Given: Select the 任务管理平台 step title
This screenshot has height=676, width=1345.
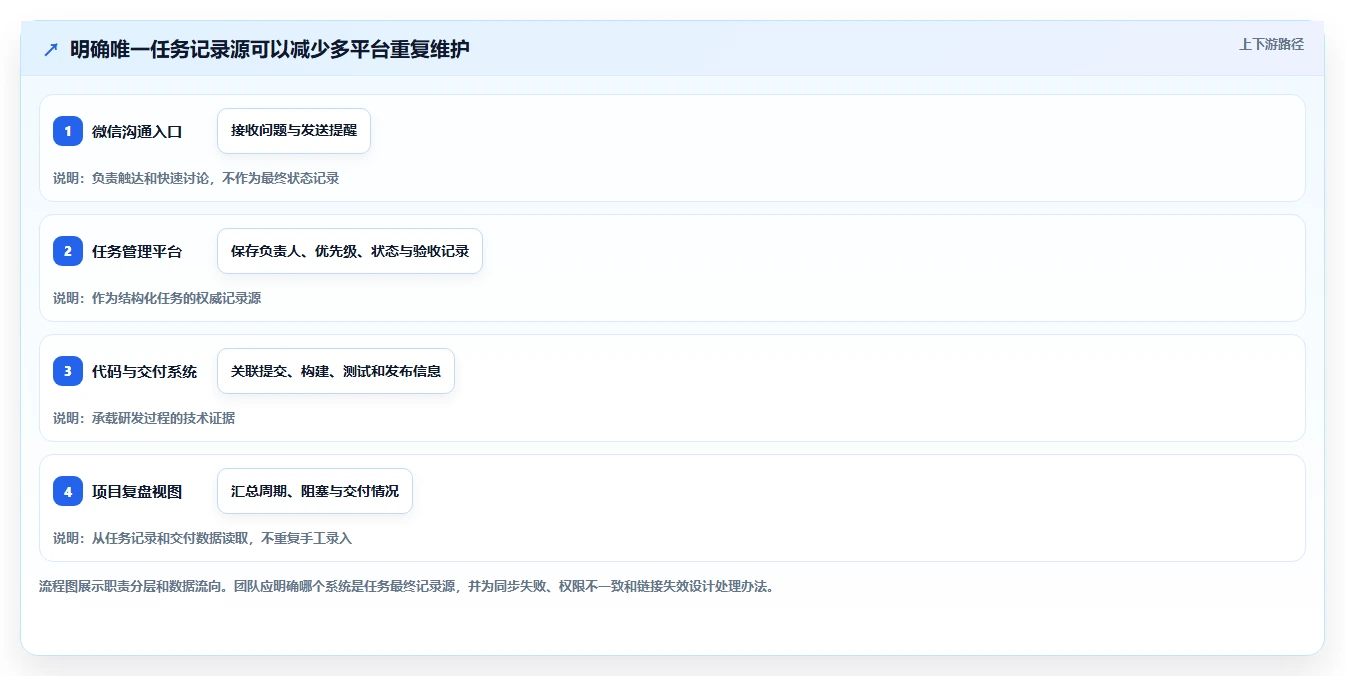Looking at the screenshot, I should 137,251.
